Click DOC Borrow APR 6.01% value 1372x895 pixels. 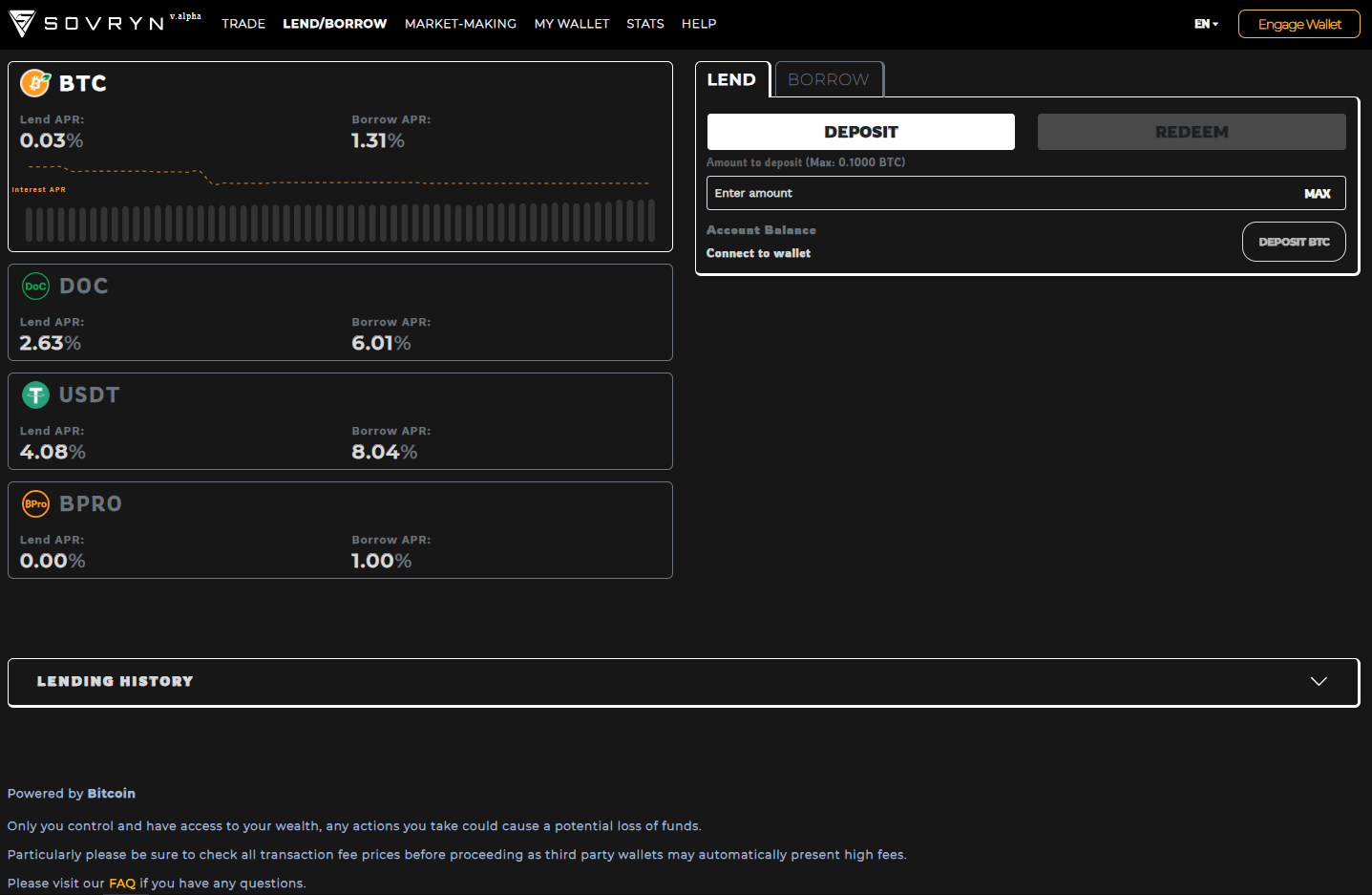click(381, 343)
